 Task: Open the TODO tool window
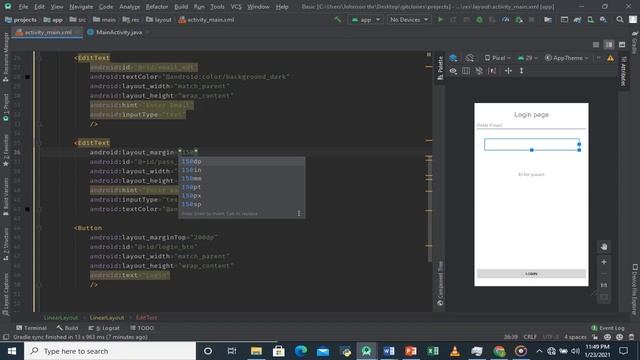click(142, 328)
